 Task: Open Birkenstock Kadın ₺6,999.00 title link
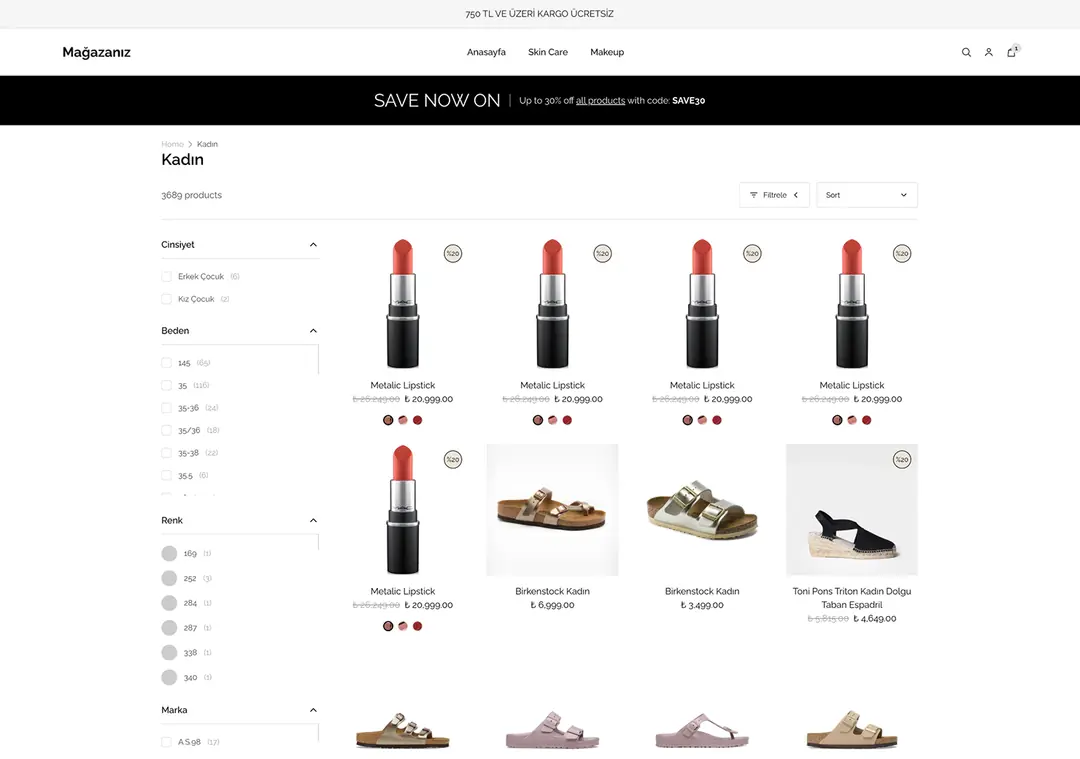click(552, 591)
